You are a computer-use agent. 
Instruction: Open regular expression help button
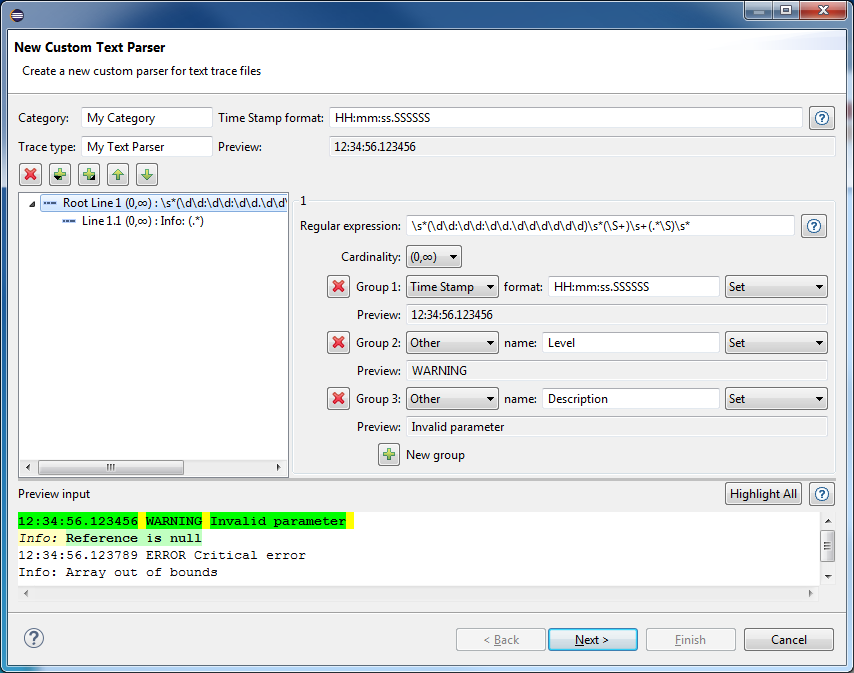pyautogui.click(x=814, y=226)
